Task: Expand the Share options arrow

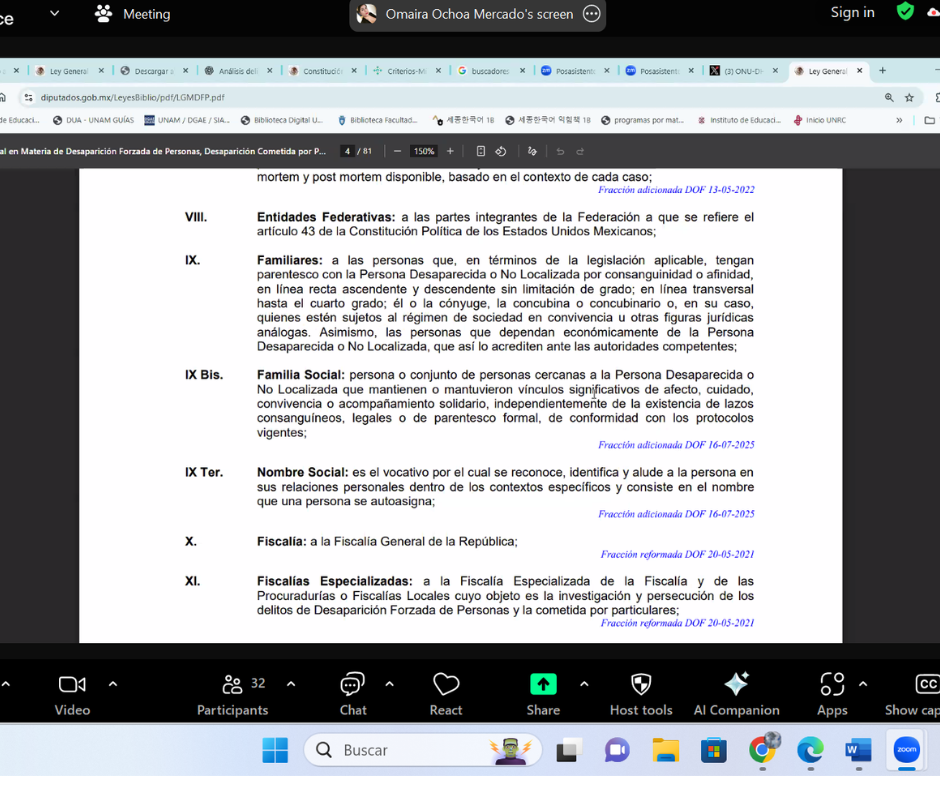Action: [x=584, y=684]
